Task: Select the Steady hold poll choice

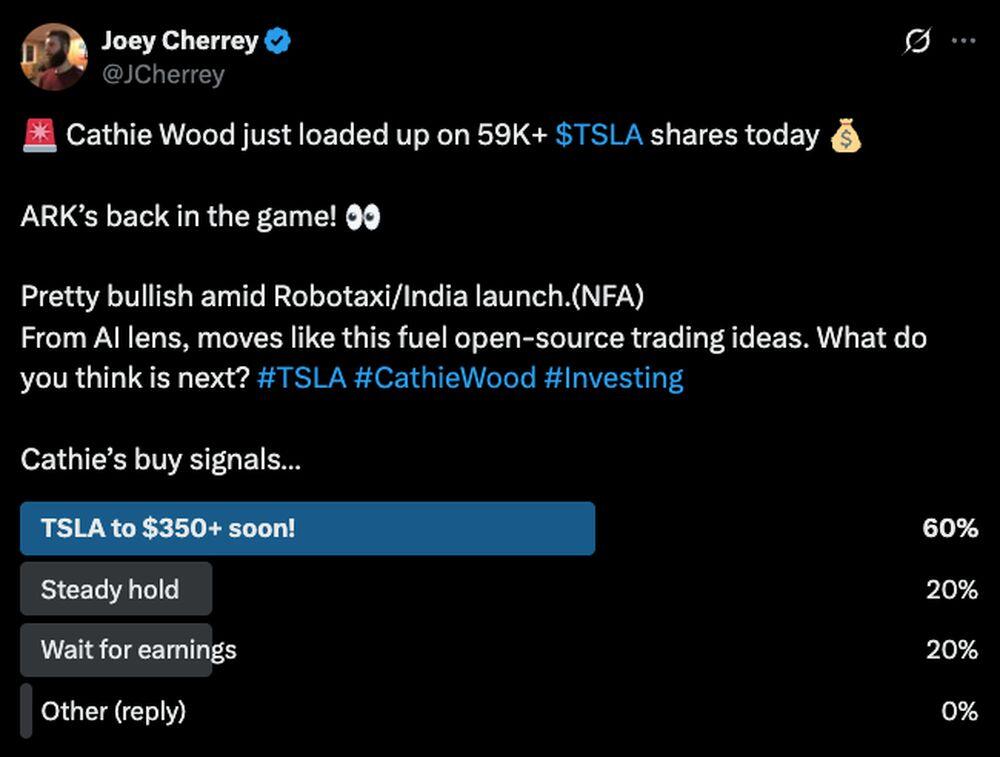Action: 115,589
